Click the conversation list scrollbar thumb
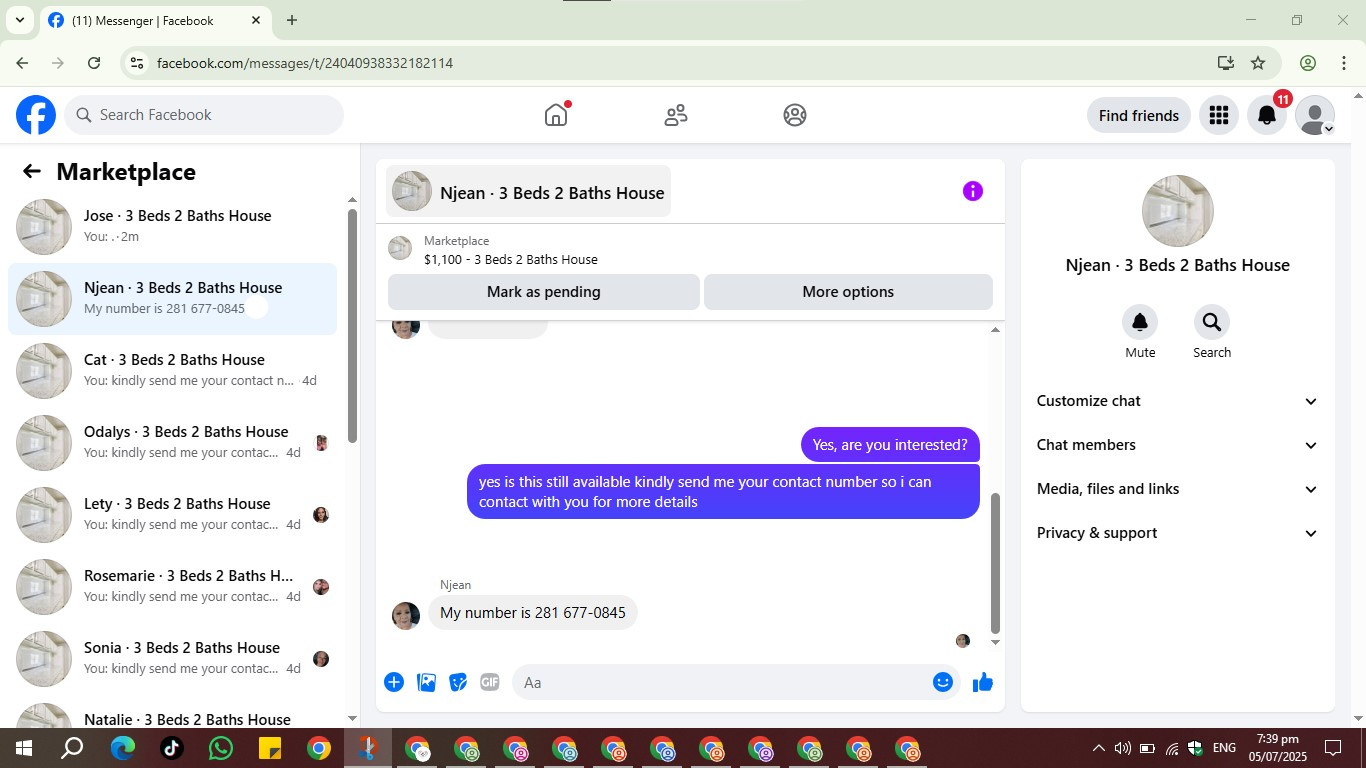1366x768 pixels. click(352, 325)
